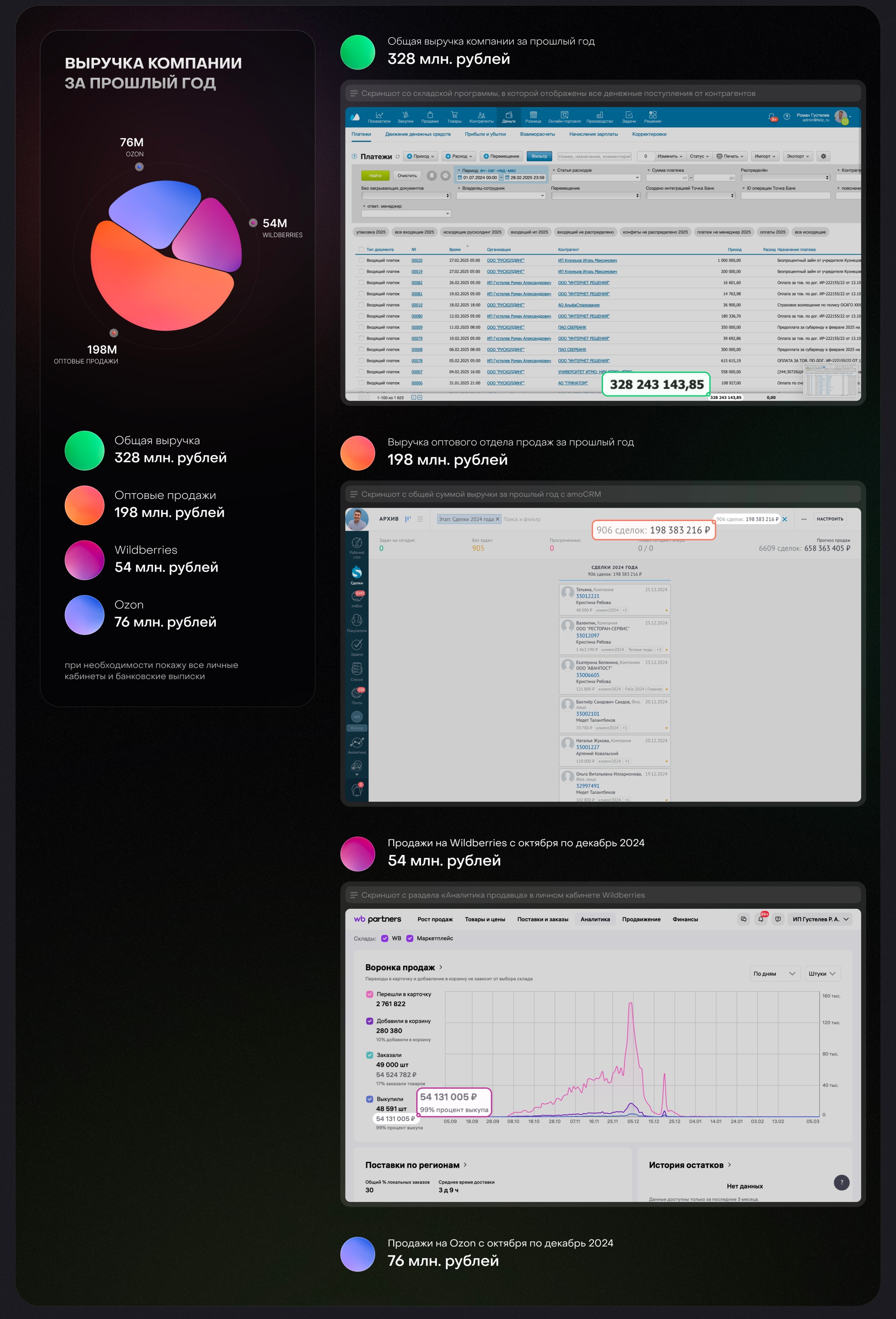896x1319 pixels.
Task: Click the НАСТРОИТЬ button in amoCRM
Action: [830, 519]
